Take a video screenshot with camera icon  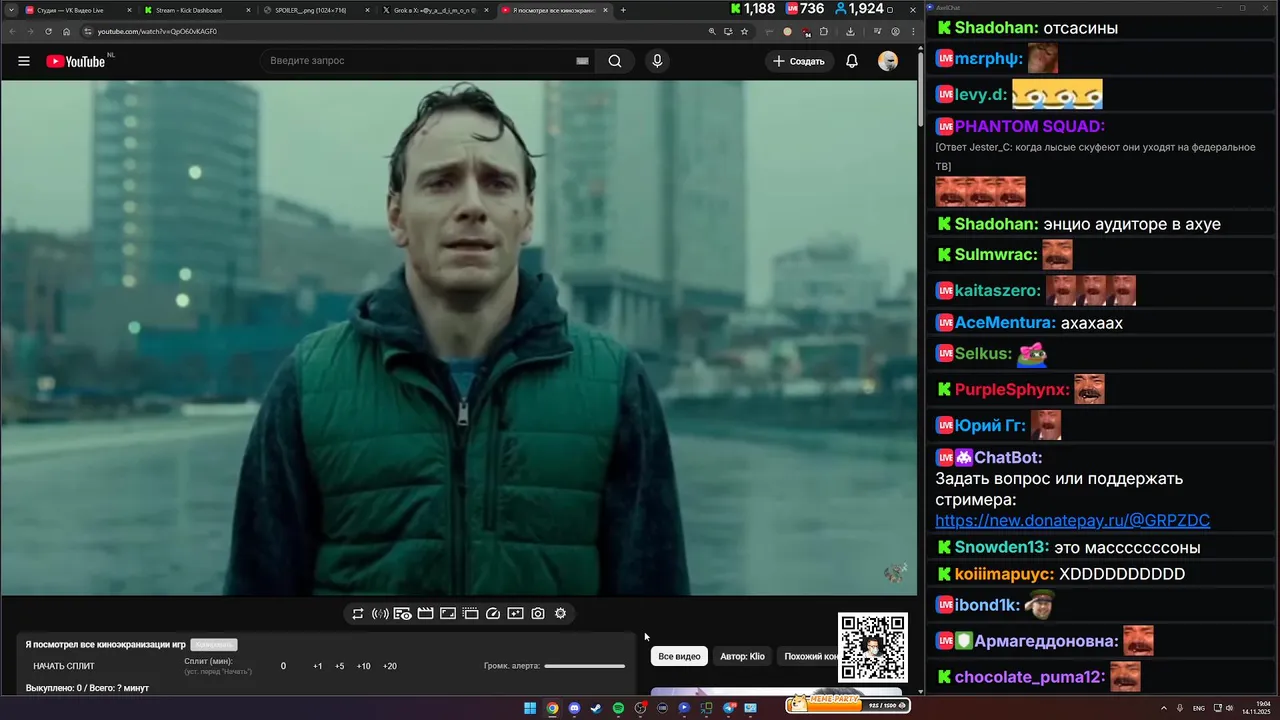click(x=538, y=614)
